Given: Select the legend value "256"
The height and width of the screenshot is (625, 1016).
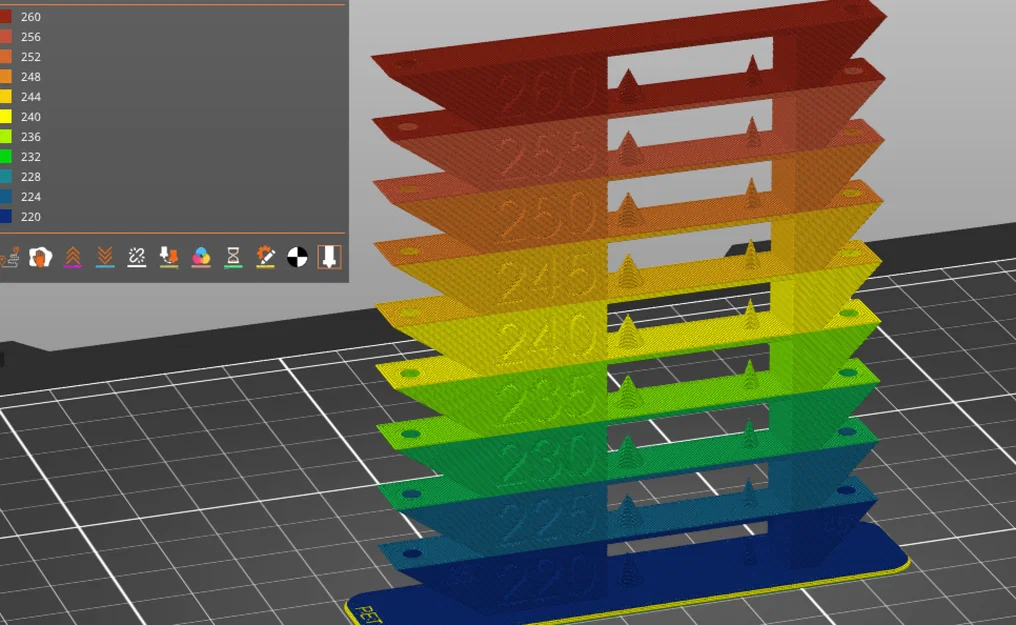Looking at the screenshot, I should pyautogui.click(x=30, y=37).
